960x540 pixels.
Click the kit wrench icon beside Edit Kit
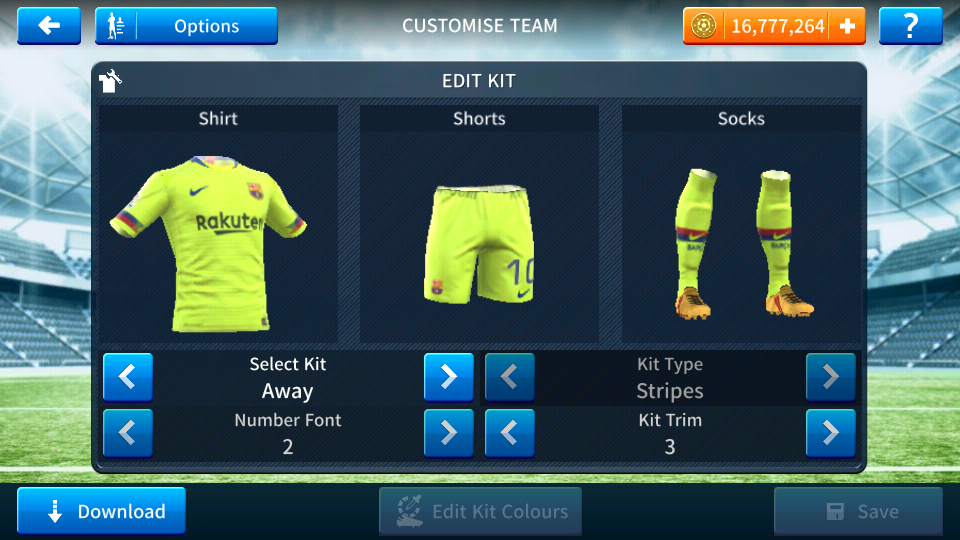110,81
